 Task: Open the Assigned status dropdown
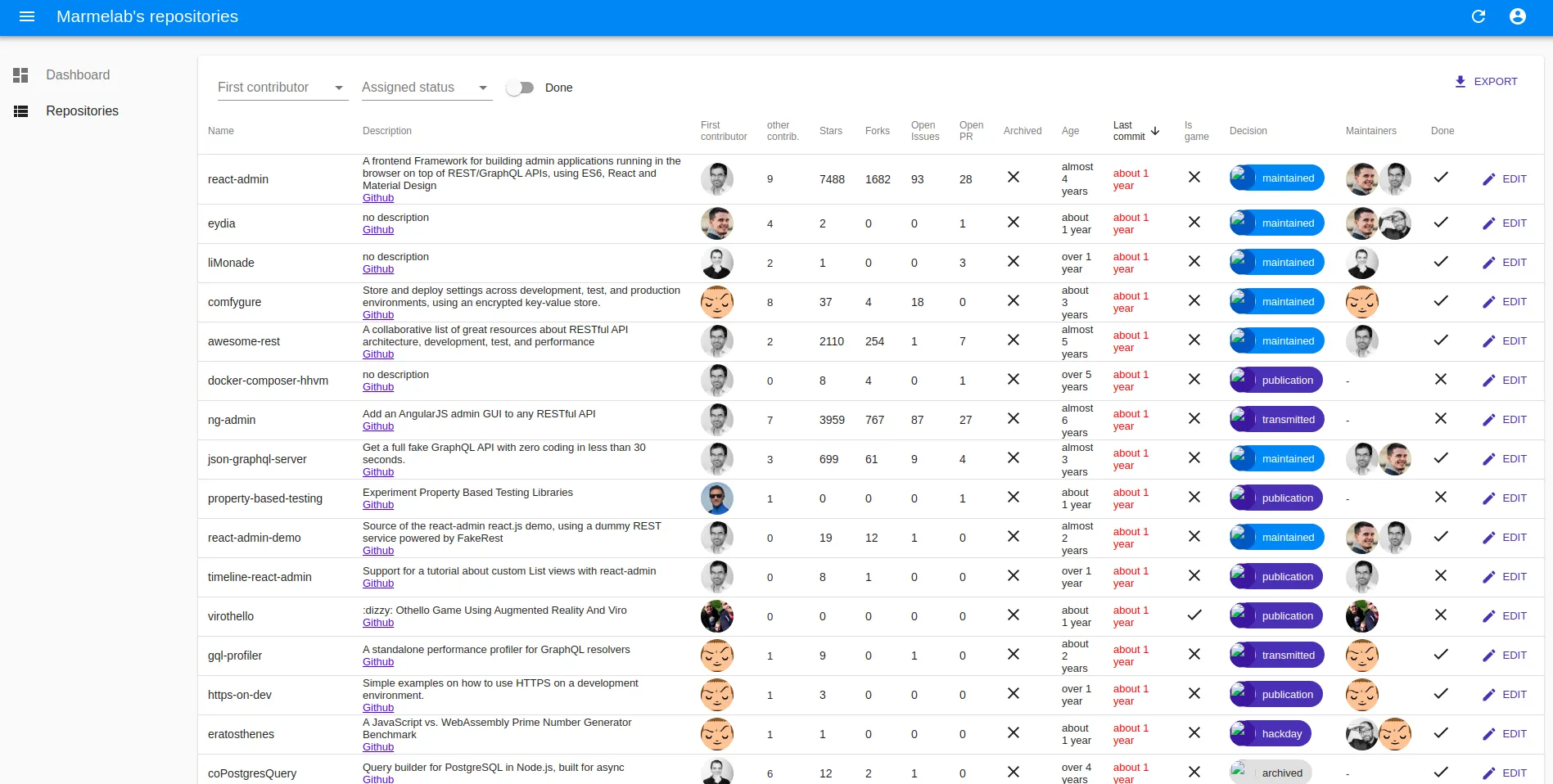click(x=426, y=87)
